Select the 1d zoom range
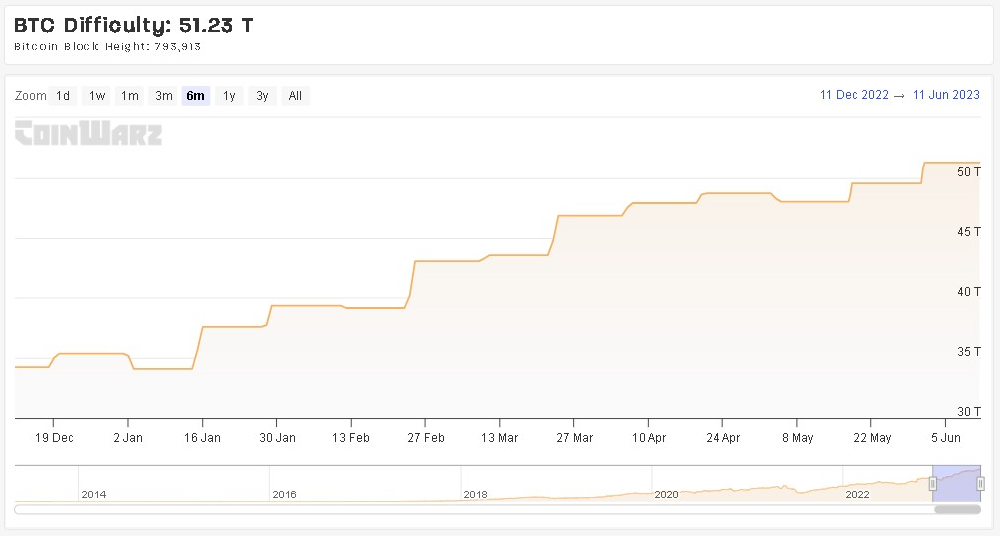The height and width of the screenshot is (536, 1000). click(63, 96)
